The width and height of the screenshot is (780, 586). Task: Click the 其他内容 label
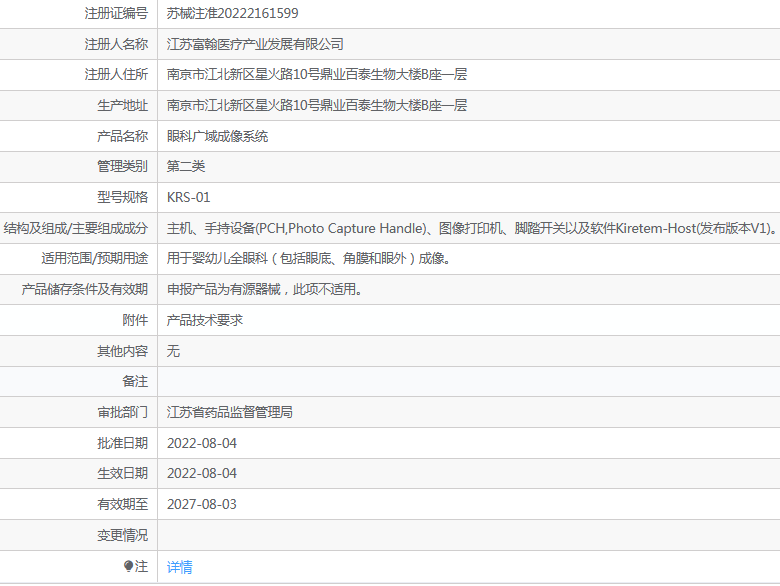click(122, 351)
